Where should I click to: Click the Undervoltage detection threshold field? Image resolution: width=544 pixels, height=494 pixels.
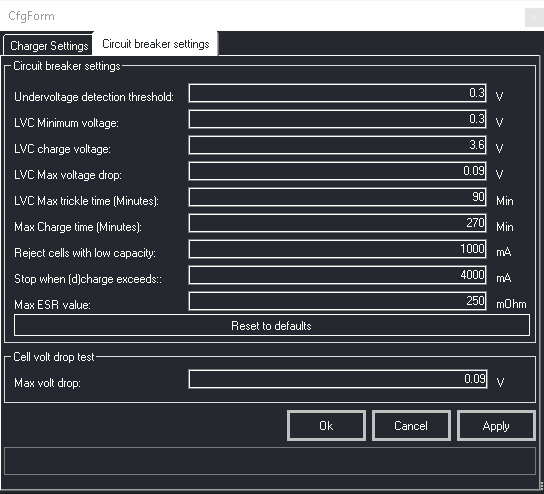pos(338,93)
